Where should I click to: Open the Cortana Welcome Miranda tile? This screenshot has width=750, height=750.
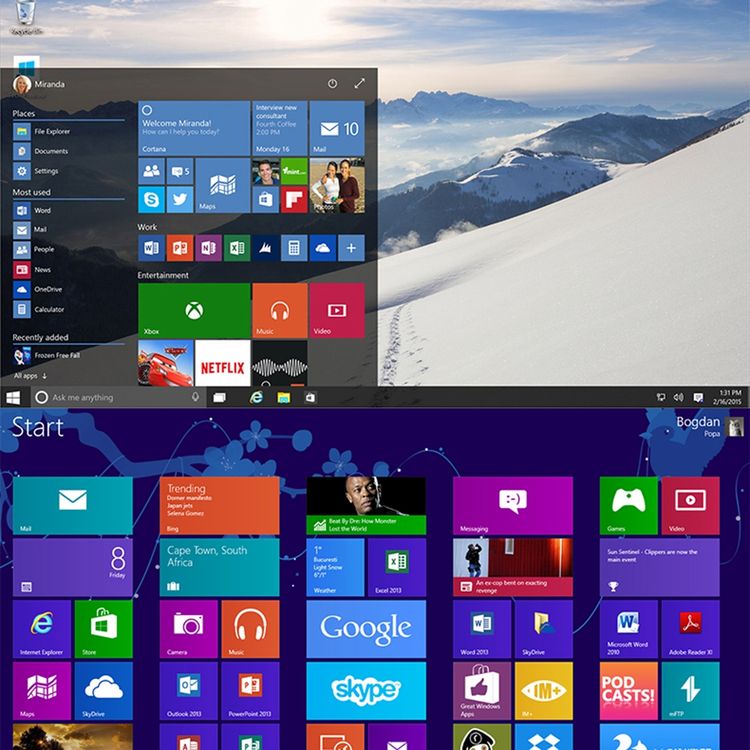[x=194, y=128]
